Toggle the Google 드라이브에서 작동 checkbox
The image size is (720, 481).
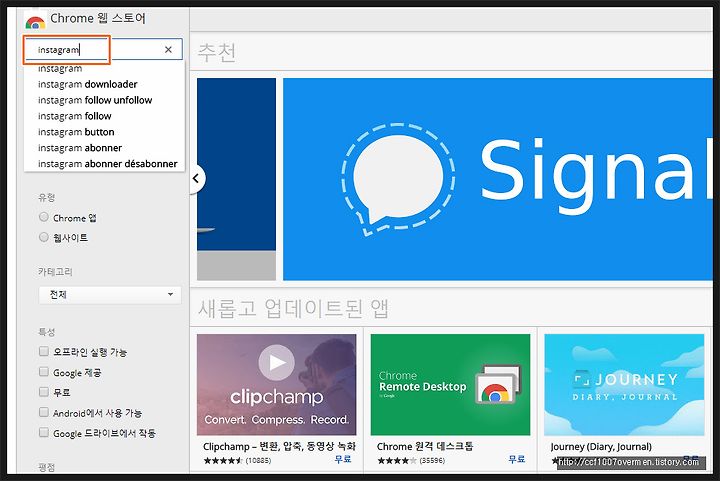pos(44,432)
